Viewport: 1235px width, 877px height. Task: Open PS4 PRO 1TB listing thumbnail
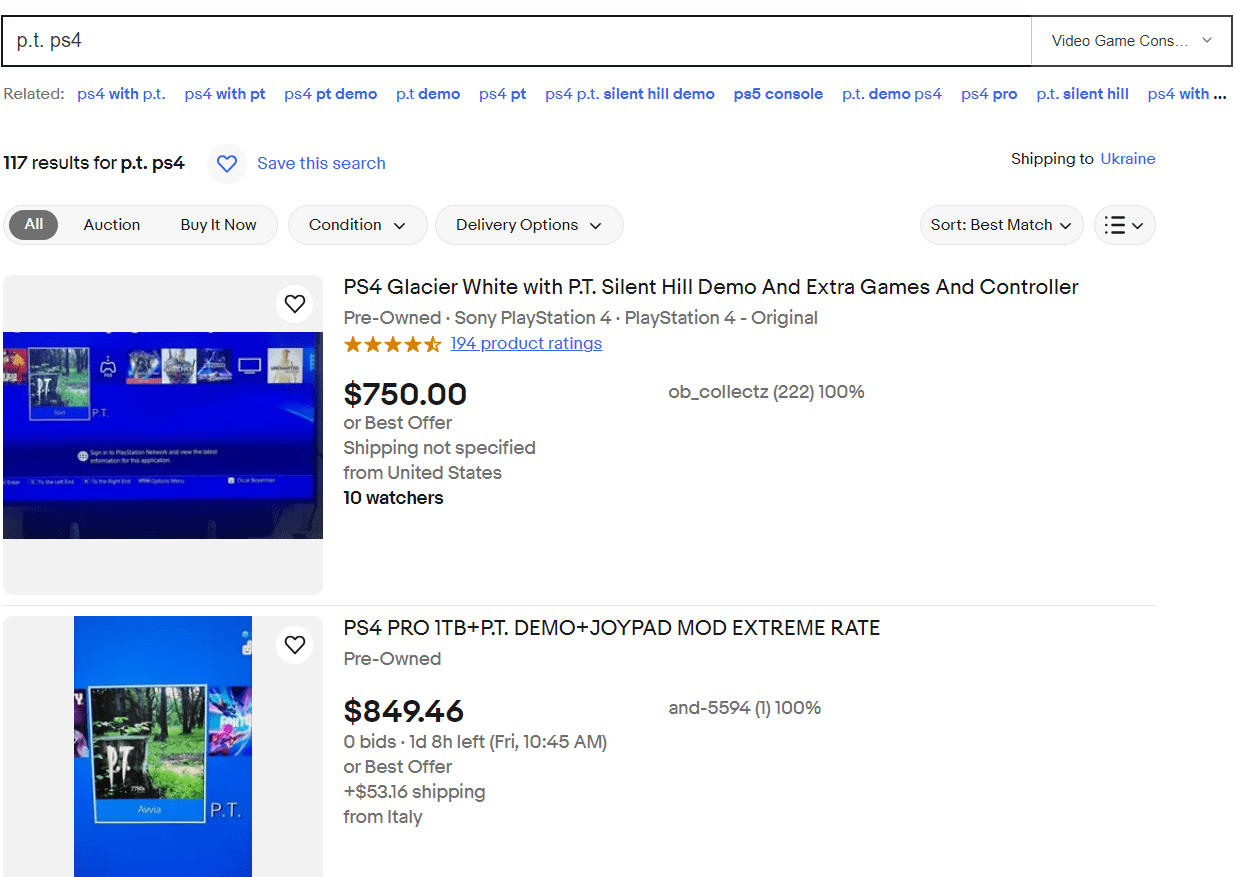coord(163,746)
